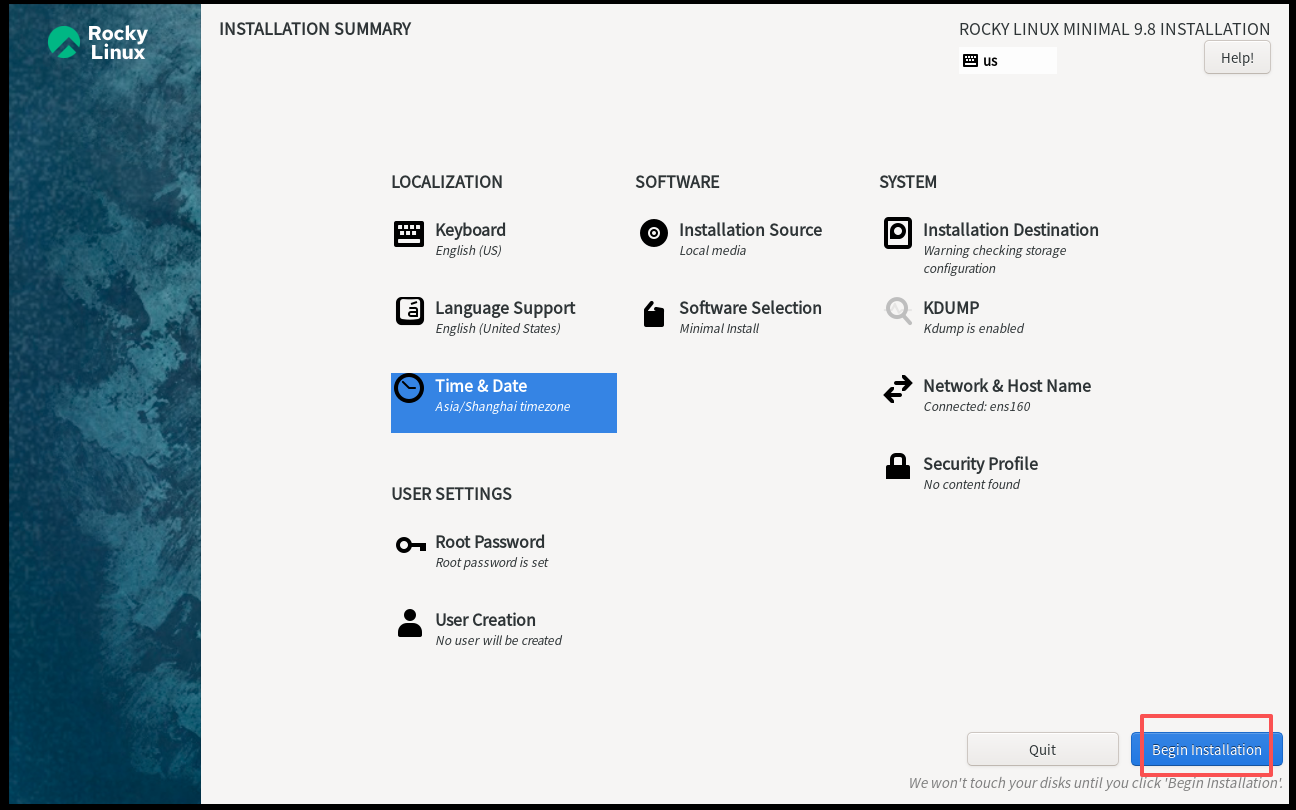Click the 'No user will be created' text

click(498, 641)
